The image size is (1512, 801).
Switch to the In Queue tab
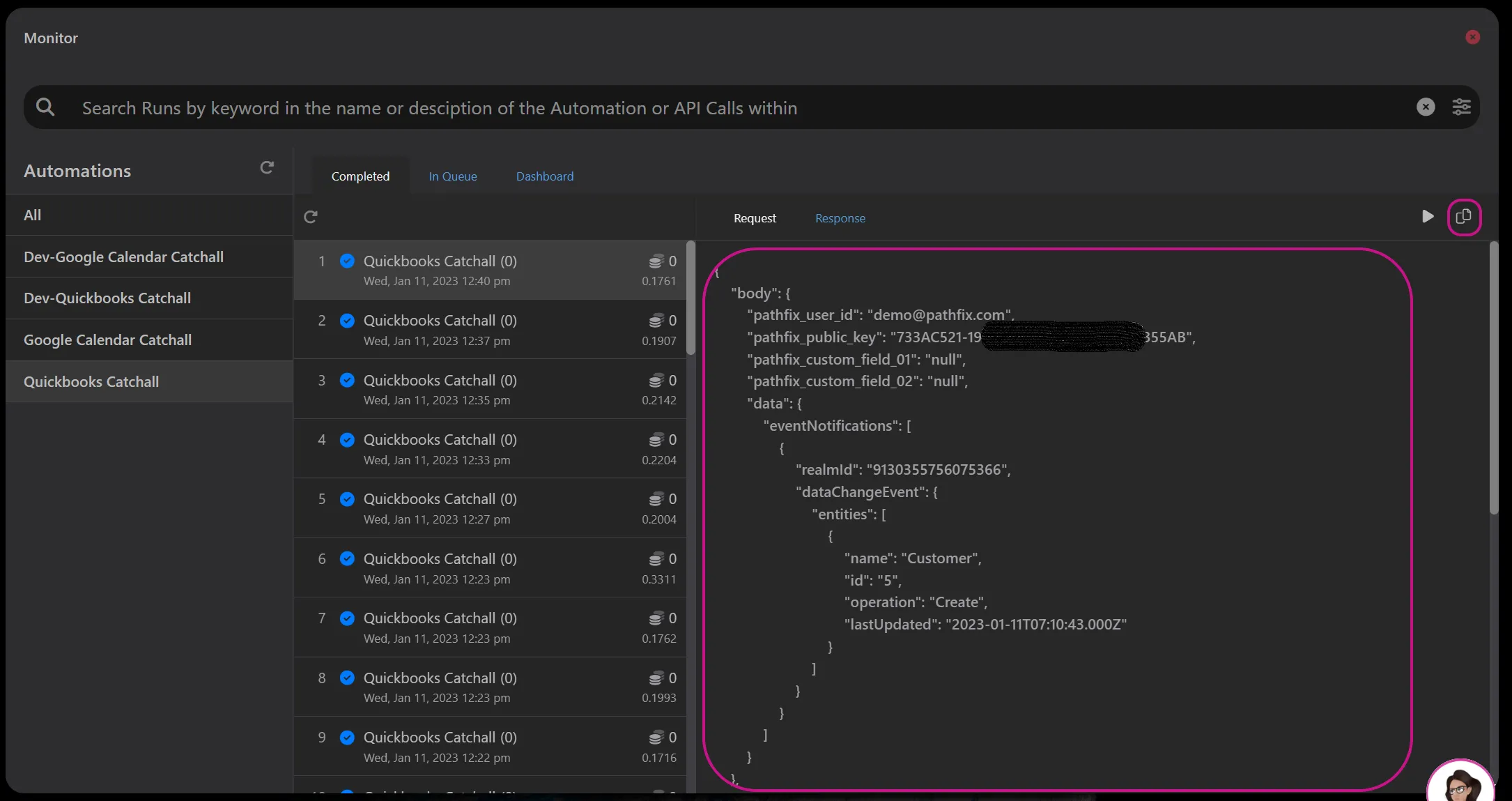click(453, 176)
